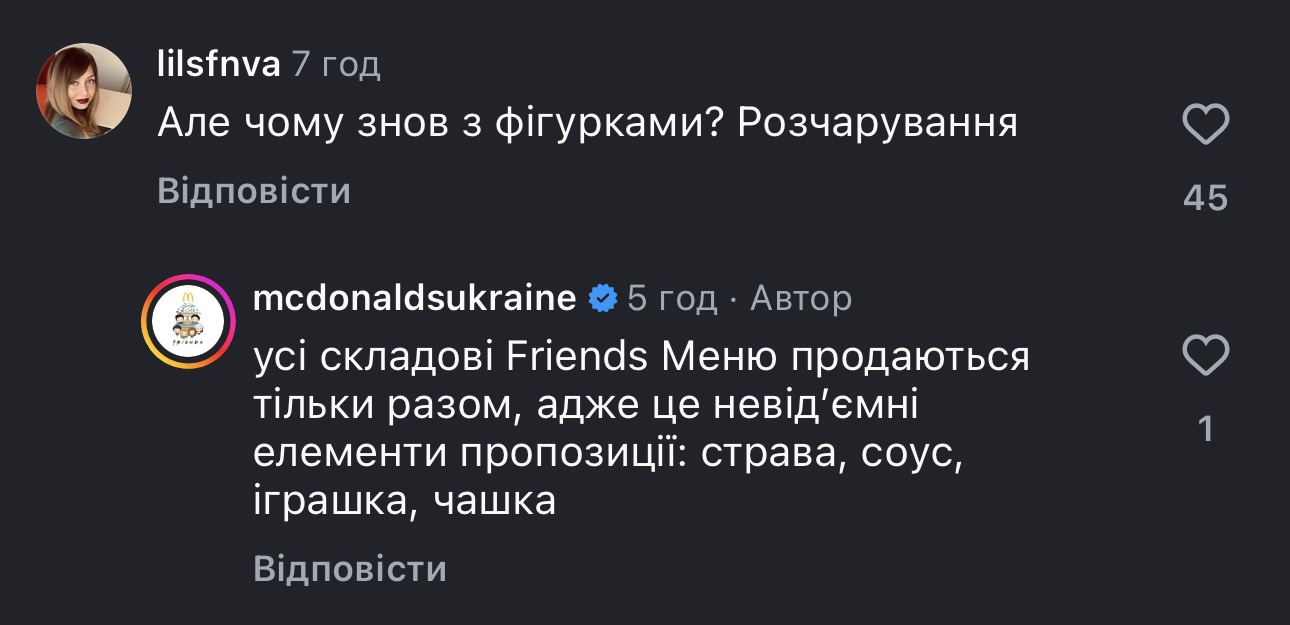Like the mcdonaldsukraine reply with heart
This screenshot has height=625, width=1290.
[1205, 356]
